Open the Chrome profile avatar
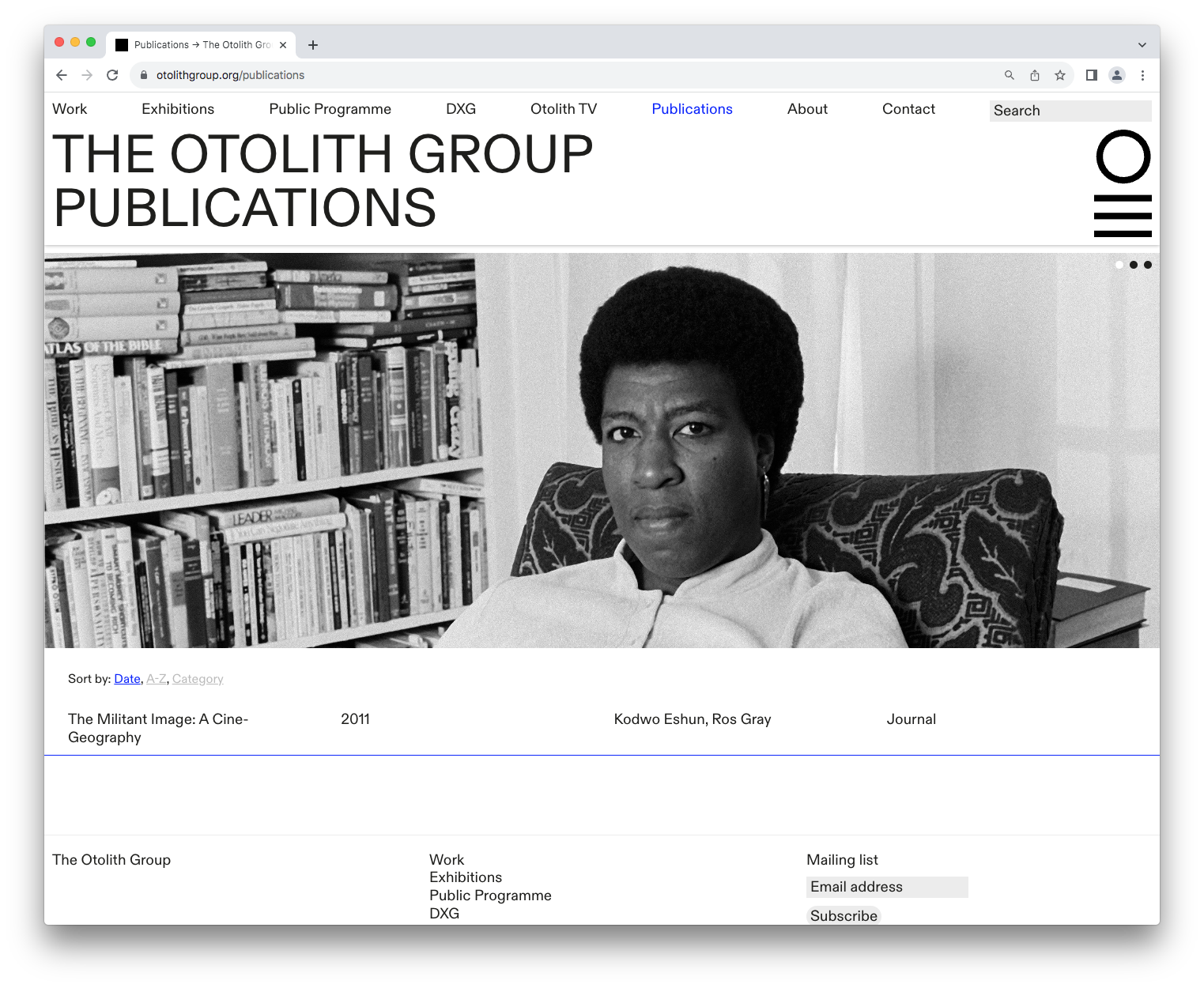Image resolution: width=1204 pixels, height=988 pixels. coord(1117,75)
